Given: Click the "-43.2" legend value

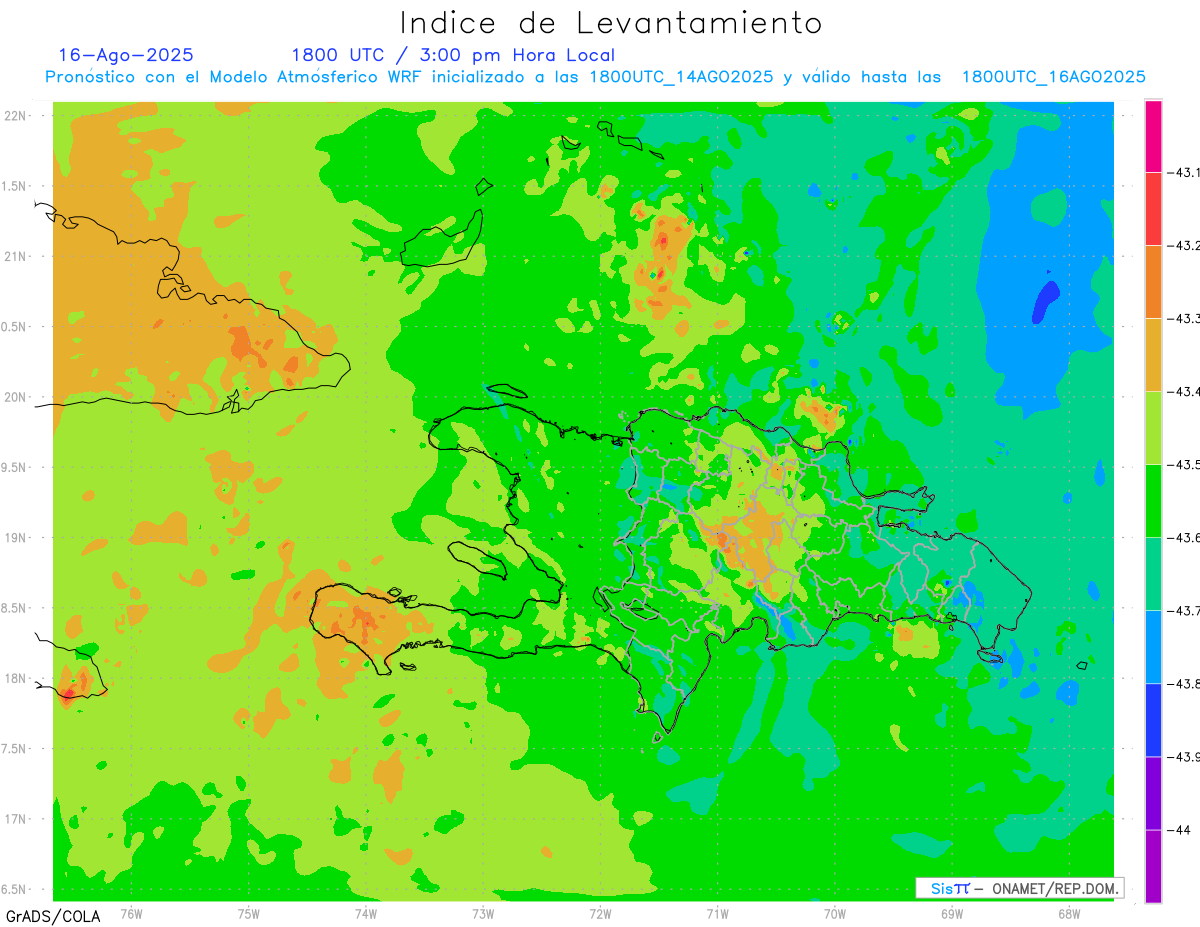Looking at the screenshot, I should (1184, 246).
